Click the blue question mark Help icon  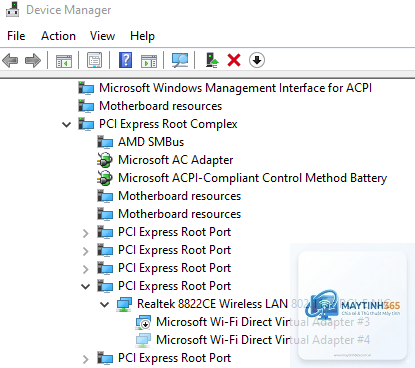click(125, 60)
